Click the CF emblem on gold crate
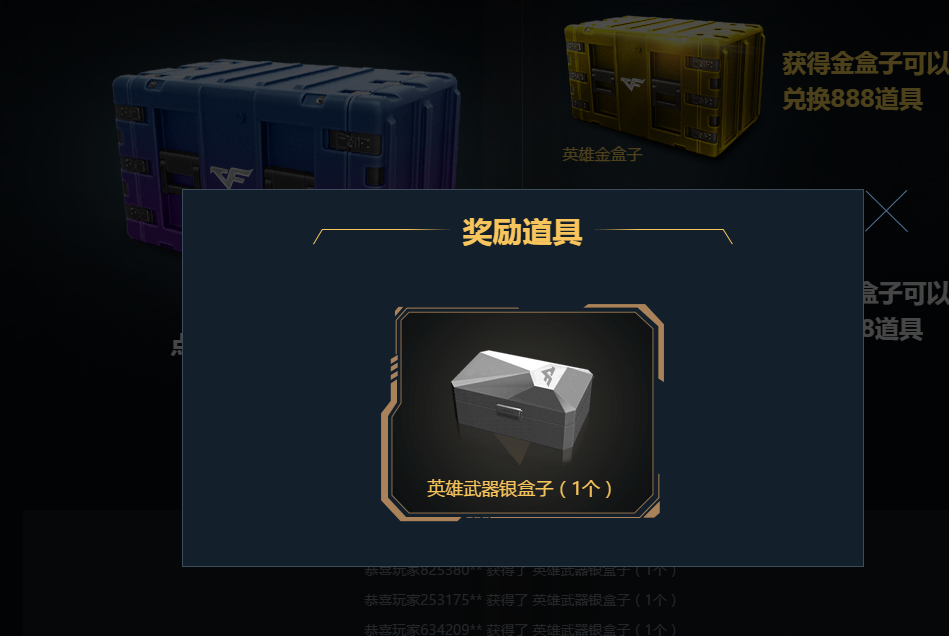This screenshot has height=636, width=949. coord(632,84)
